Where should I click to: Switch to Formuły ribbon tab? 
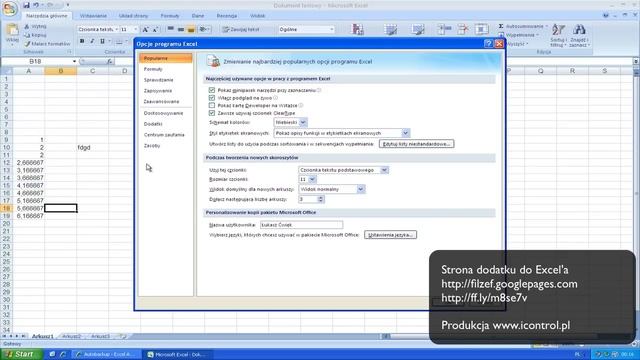(x=170, y=16)
